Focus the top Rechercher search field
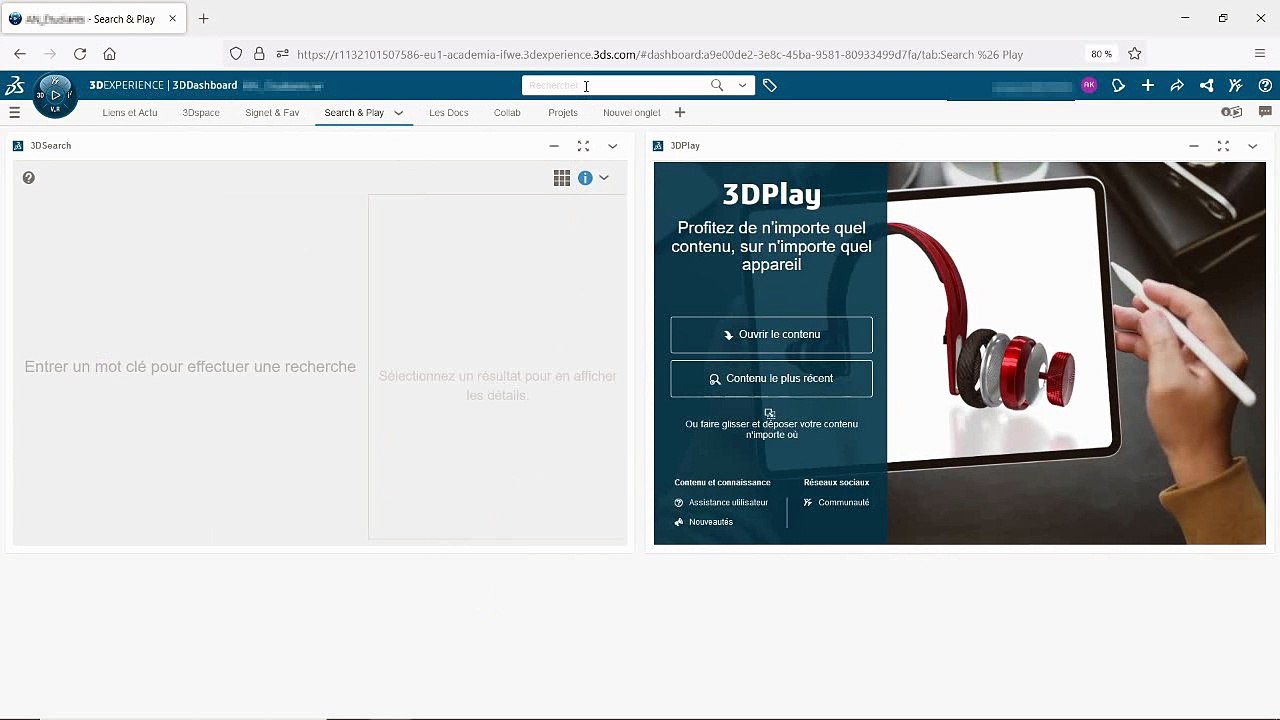Viewport: 1280px width, 720px height. click(x=615, y=85)
